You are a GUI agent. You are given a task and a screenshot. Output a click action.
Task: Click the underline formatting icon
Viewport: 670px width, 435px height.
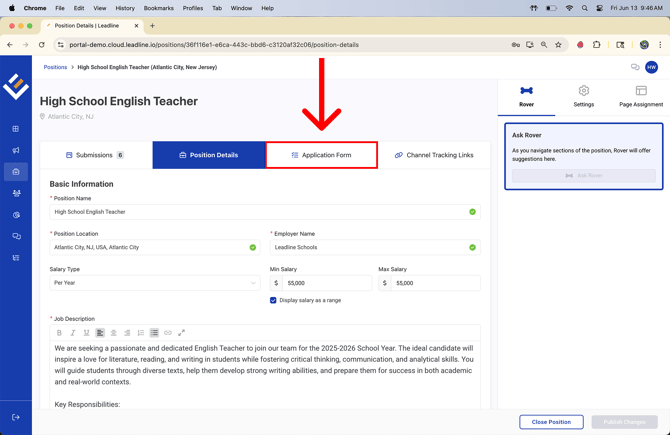86,333
